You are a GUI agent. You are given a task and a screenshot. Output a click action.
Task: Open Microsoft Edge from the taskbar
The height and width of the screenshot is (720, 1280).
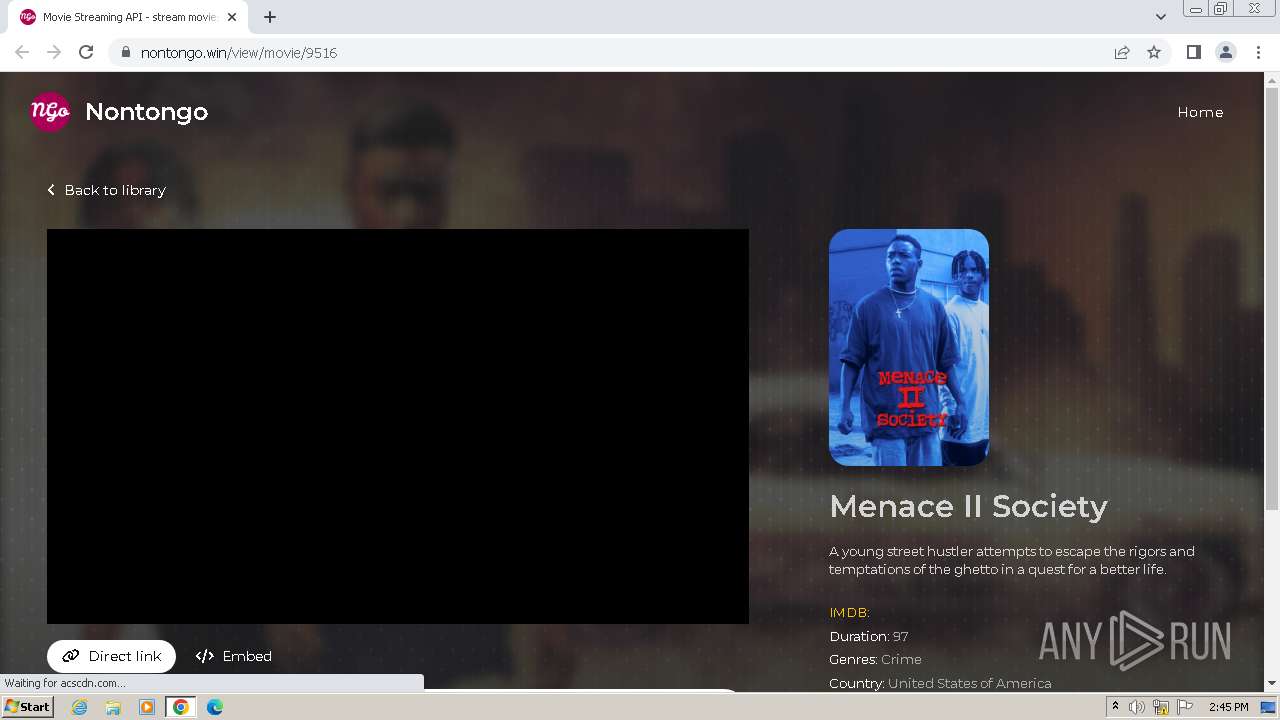(x=215, y=707)
